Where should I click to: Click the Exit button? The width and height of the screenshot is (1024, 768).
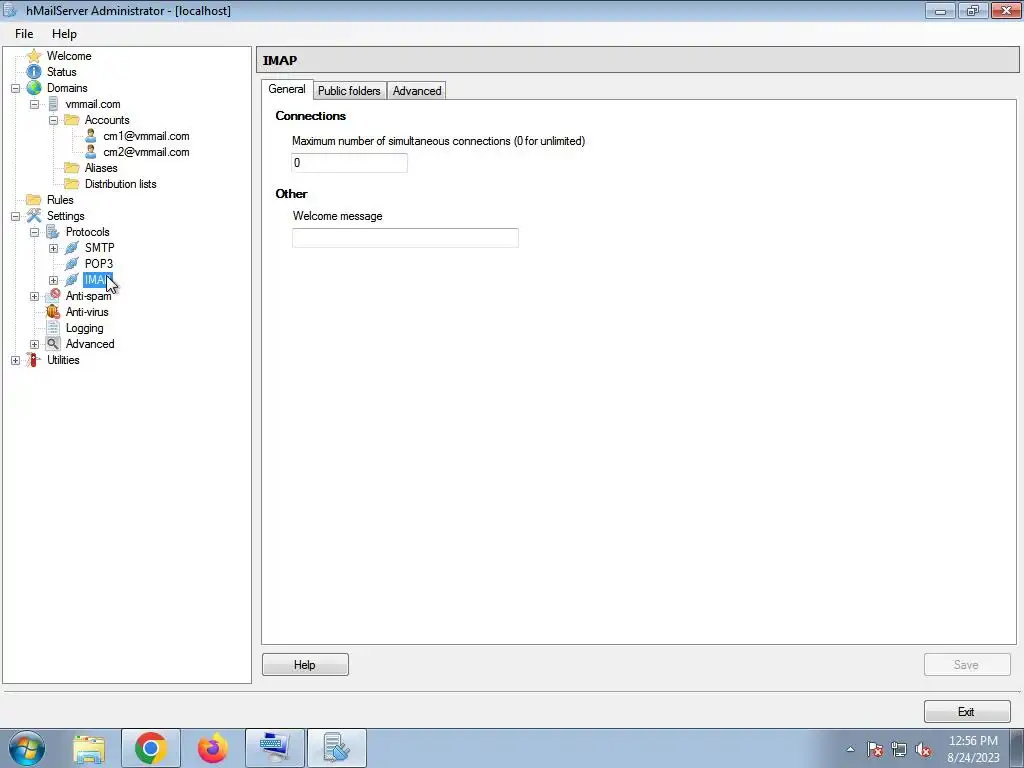click(967, 712)
